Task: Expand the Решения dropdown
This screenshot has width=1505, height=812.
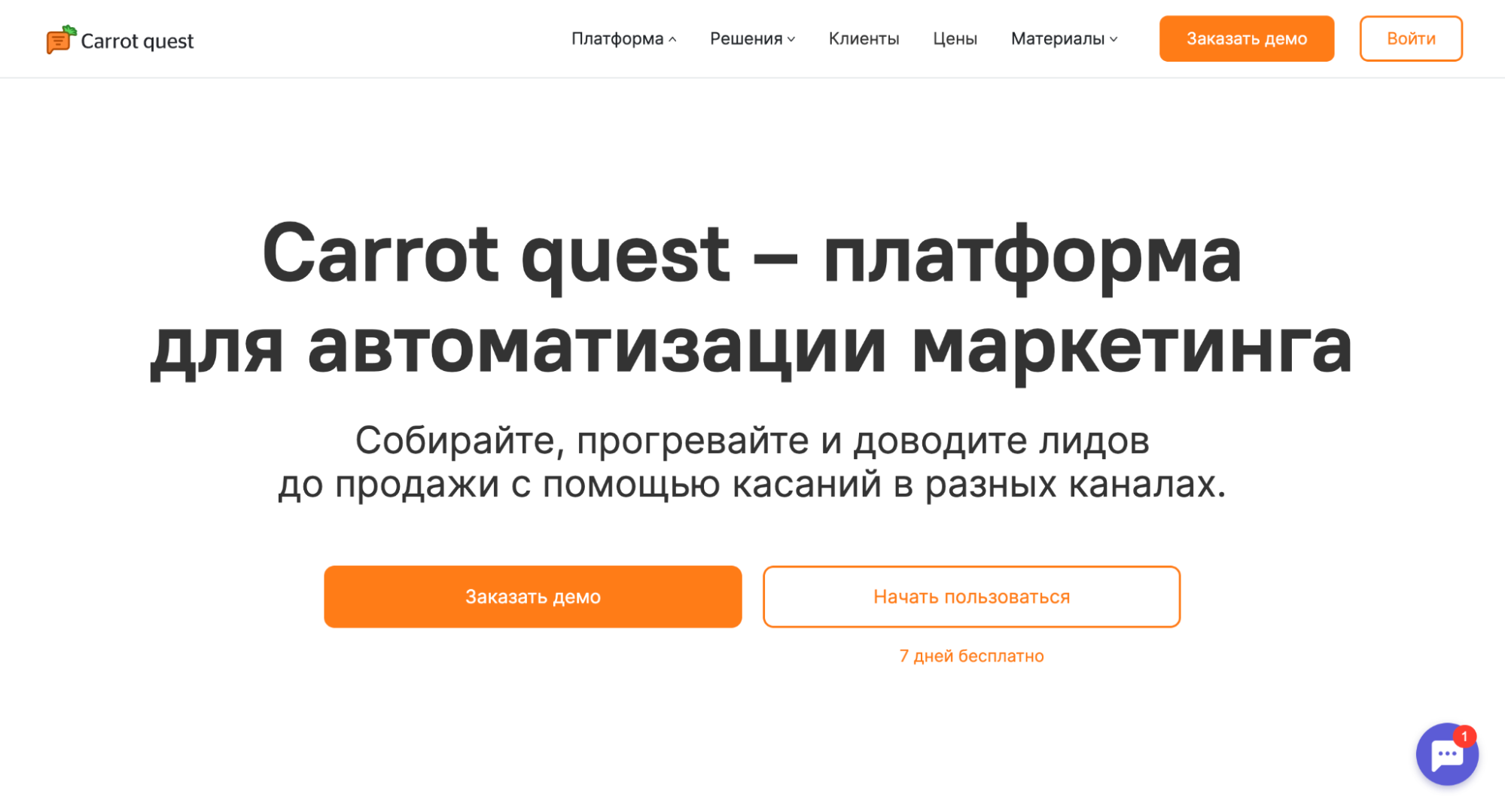Action: click(x=752, y=38)
